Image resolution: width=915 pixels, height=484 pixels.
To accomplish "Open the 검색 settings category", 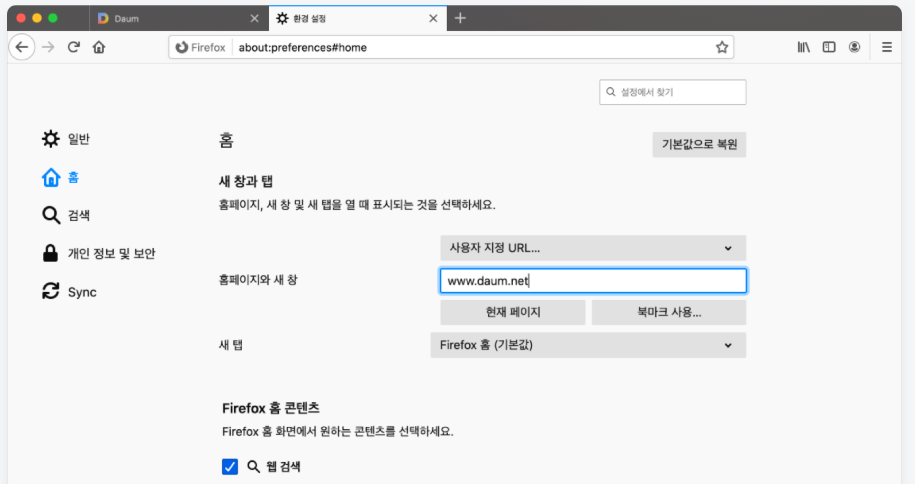I will click(x=66, y=215).
